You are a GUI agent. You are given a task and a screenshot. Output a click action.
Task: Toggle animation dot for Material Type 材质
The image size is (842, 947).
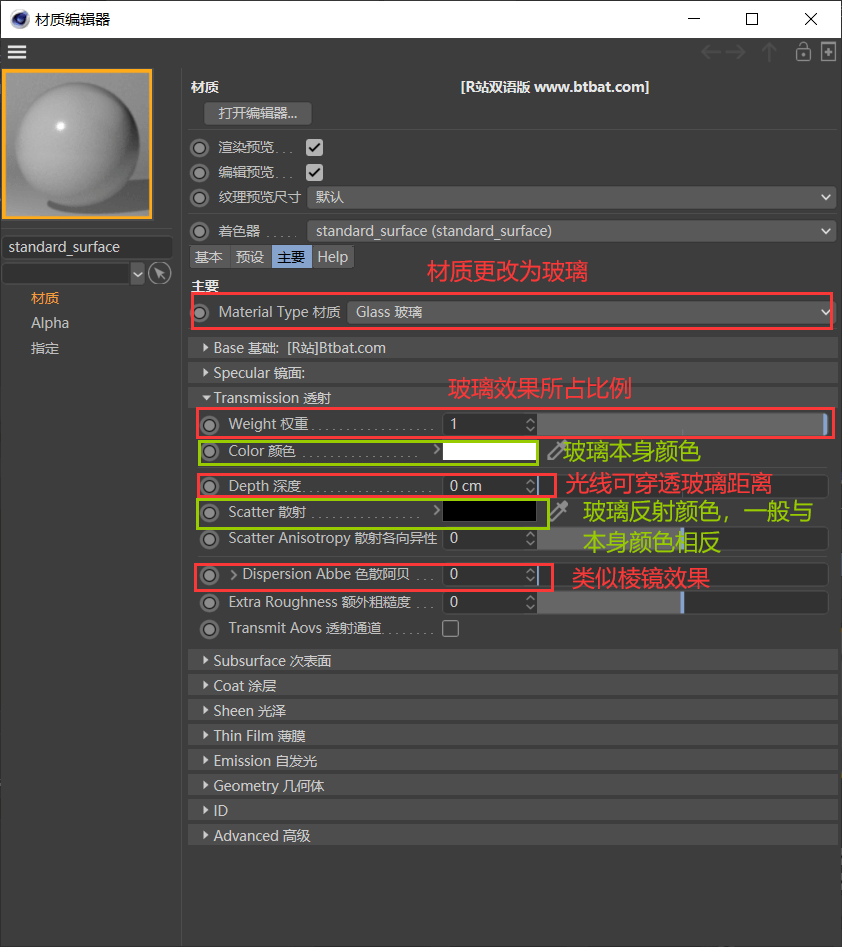click(200, 312)
